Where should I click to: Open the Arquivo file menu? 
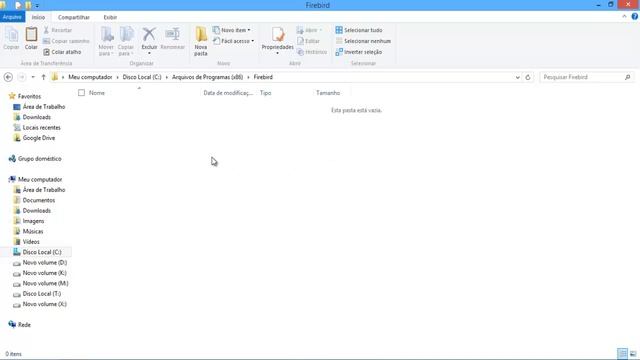click(12, 17)
